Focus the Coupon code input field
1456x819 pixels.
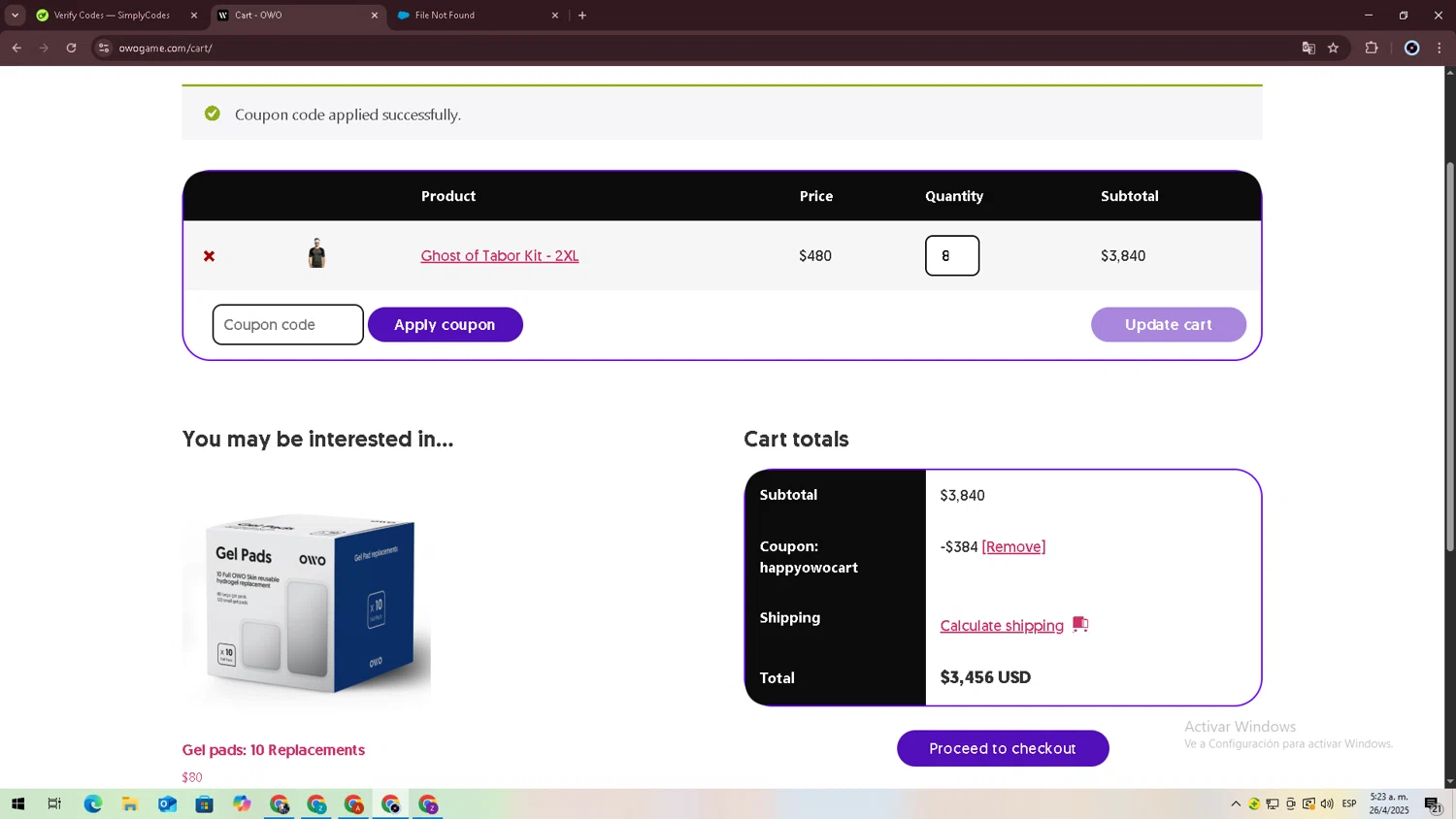click(288, 325)
